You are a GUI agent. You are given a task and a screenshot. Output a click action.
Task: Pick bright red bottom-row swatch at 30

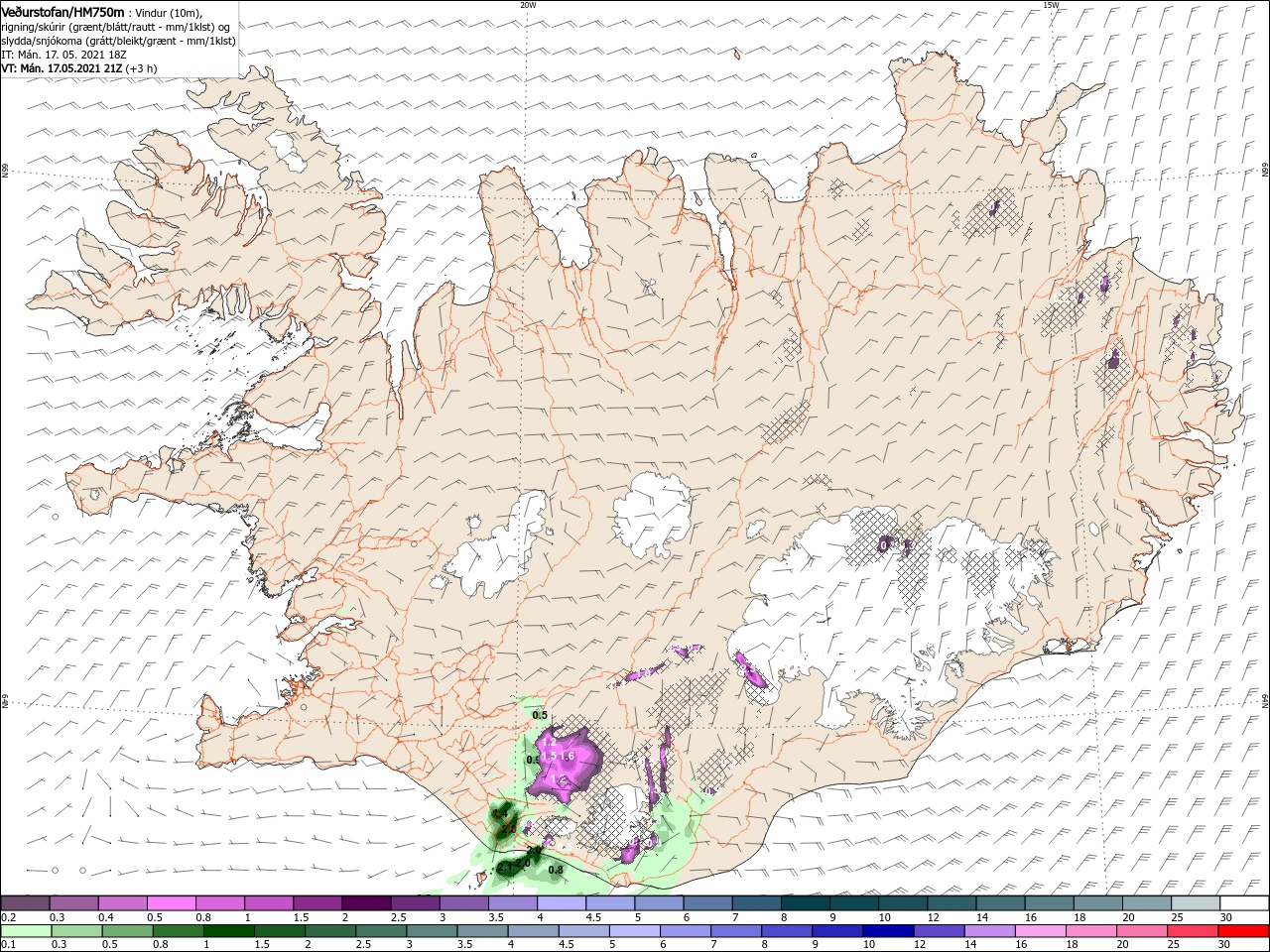pyautogui.click(x=1242, y=931)
